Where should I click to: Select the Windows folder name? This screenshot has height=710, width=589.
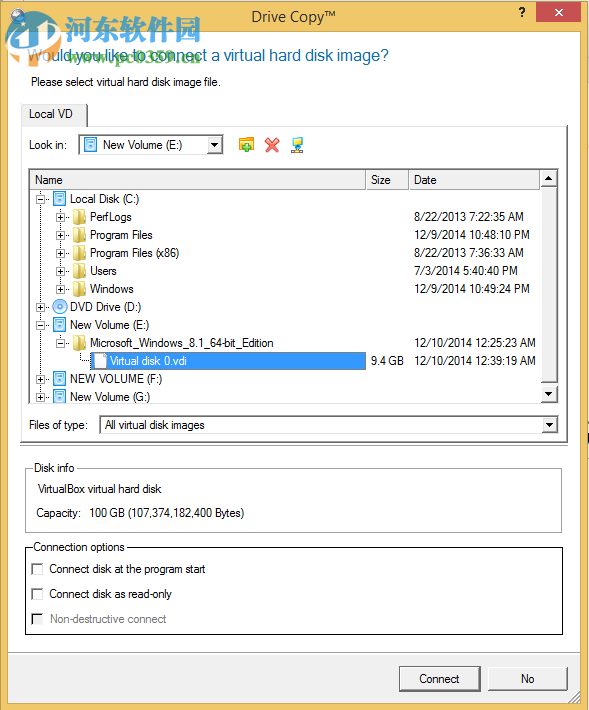(x=111, y=289)
